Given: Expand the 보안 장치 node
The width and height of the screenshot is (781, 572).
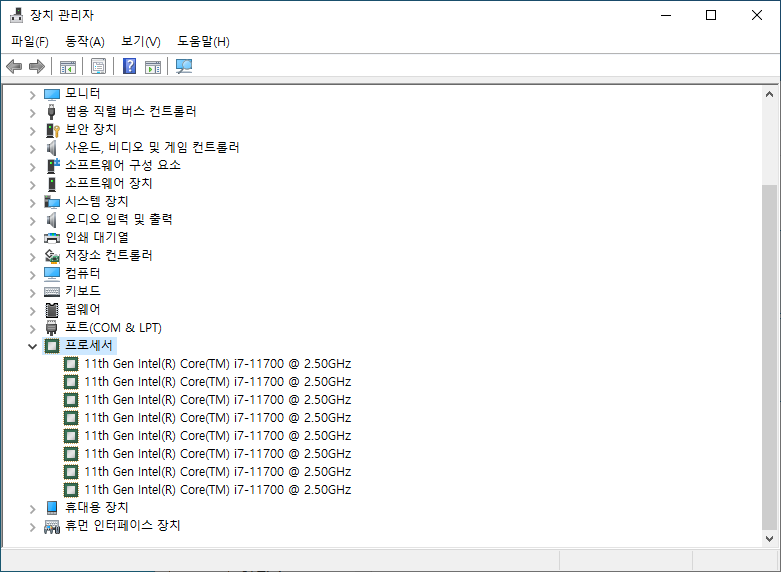Looking at the screenshot, I should pyautogui.click(x=32, y=131).
